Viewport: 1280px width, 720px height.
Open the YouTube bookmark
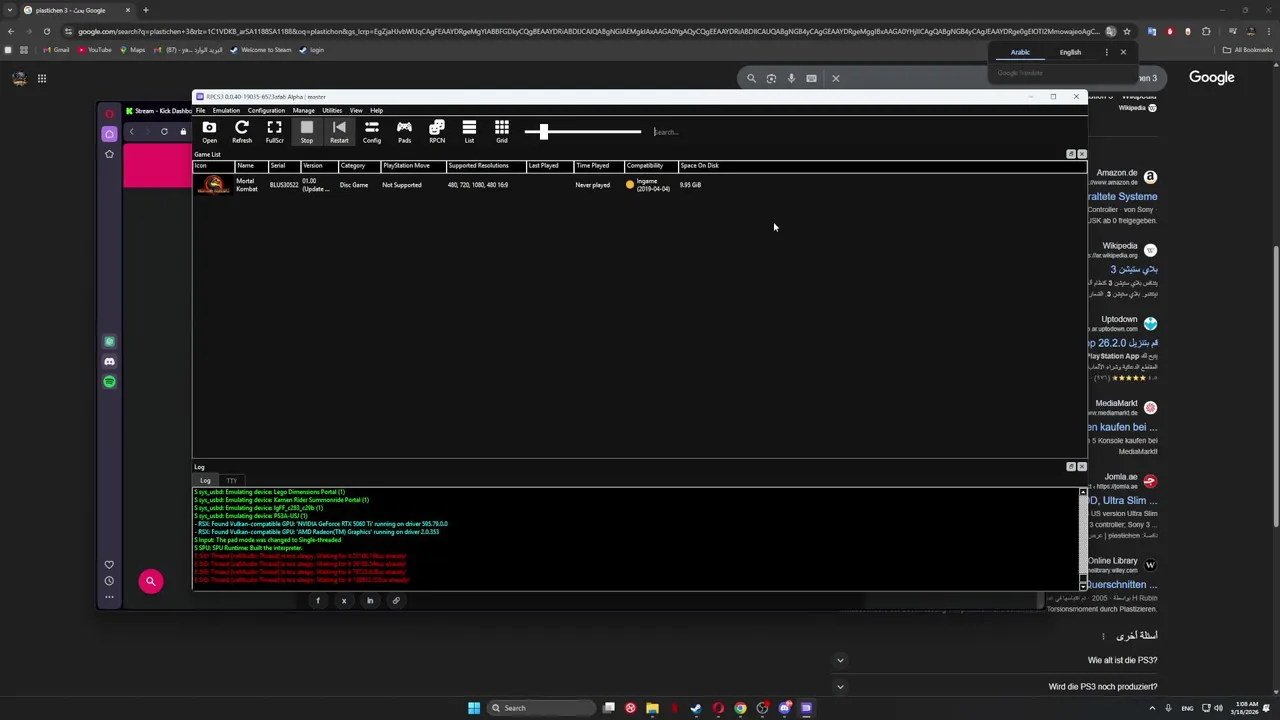point(95,50)
